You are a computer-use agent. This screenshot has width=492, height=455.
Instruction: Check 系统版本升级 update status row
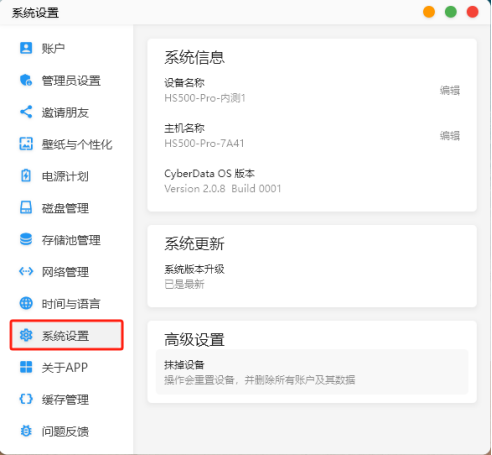point(312,277)
